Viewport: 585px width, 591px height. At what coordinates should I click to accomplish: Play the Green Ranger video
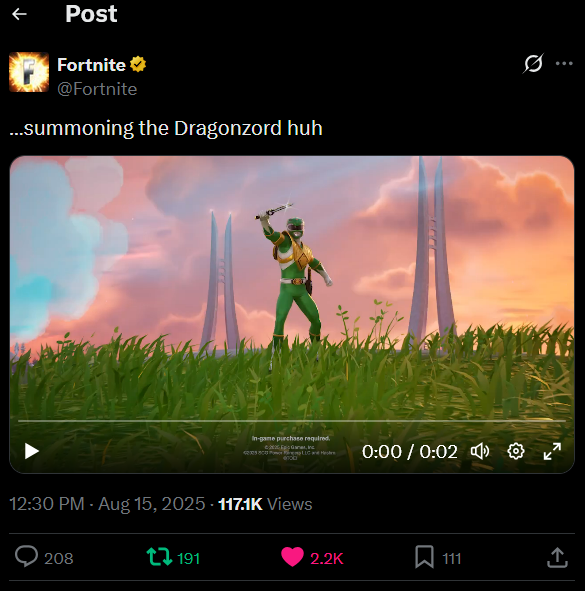[32, 451]
